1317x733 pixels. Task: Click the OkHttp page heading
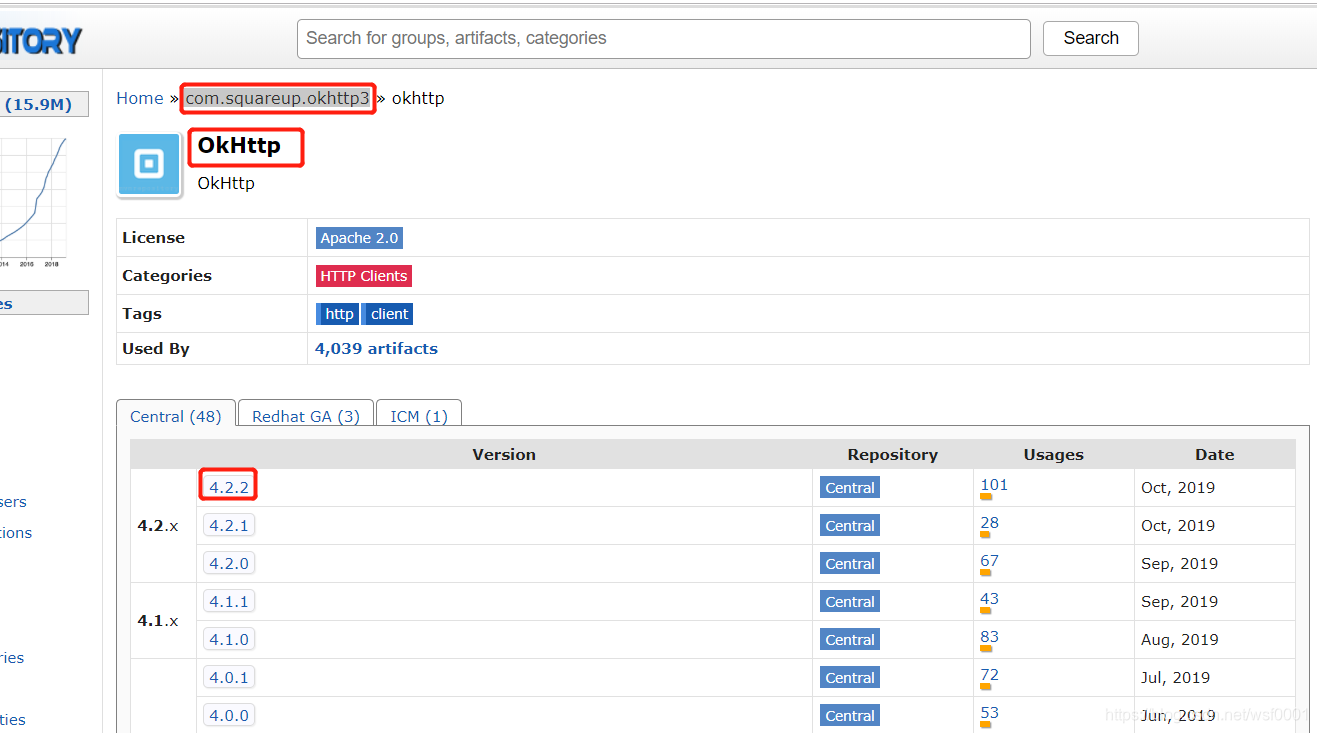[x=239, y=146]
